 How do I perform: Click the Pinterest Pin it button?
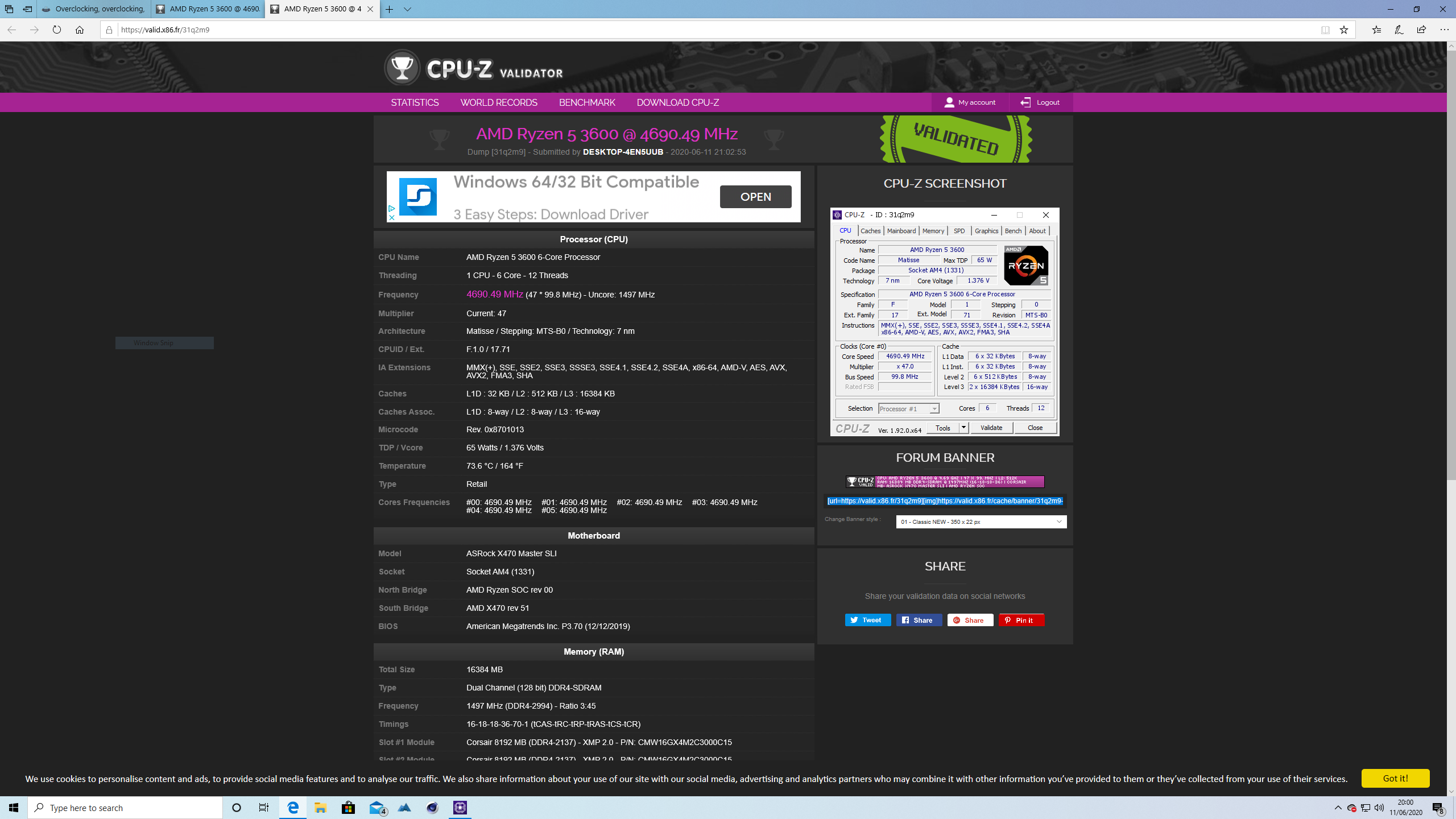(x=1021, y=620)
